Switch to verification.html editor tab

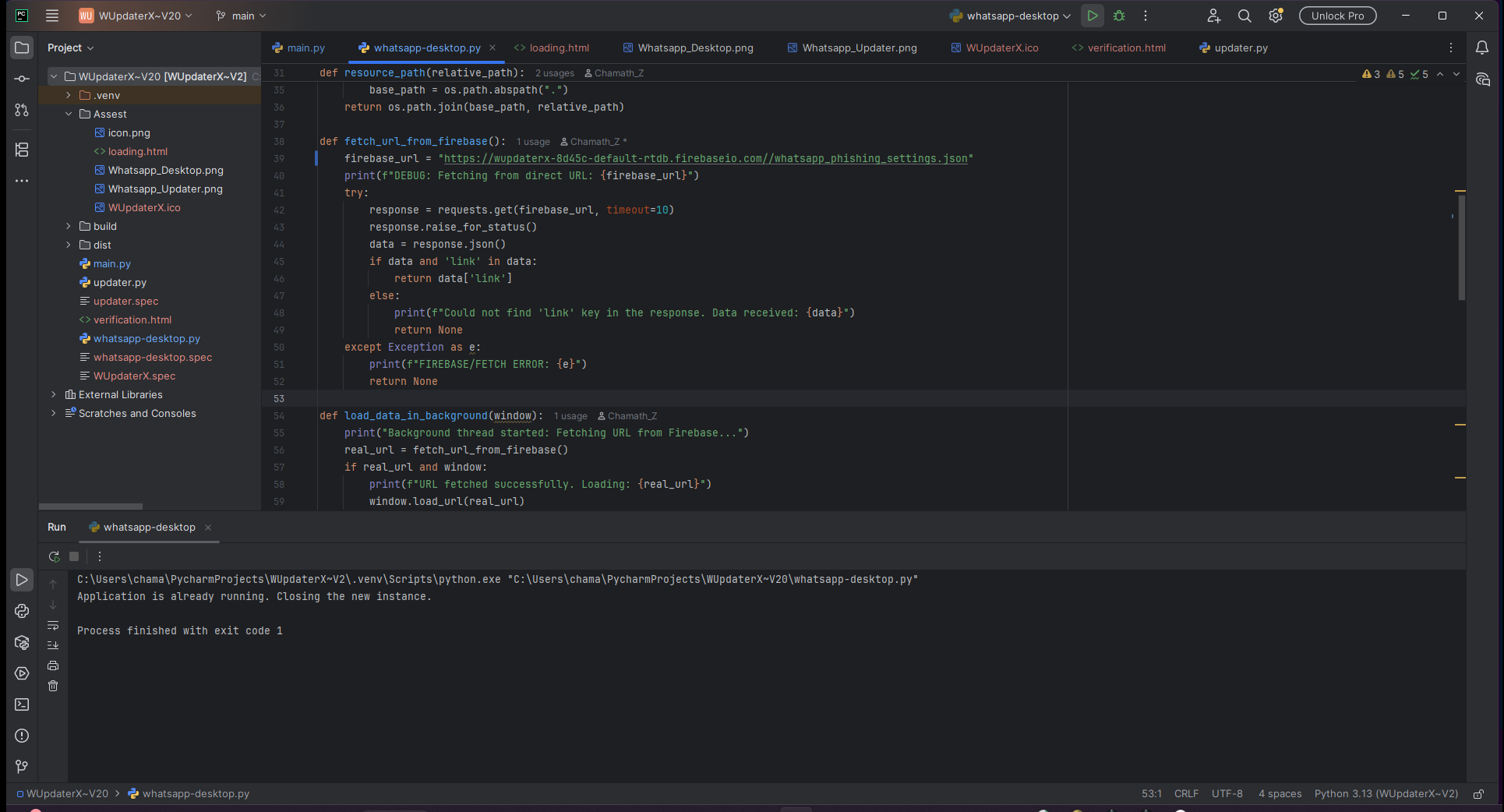(x=1119, y=48)
